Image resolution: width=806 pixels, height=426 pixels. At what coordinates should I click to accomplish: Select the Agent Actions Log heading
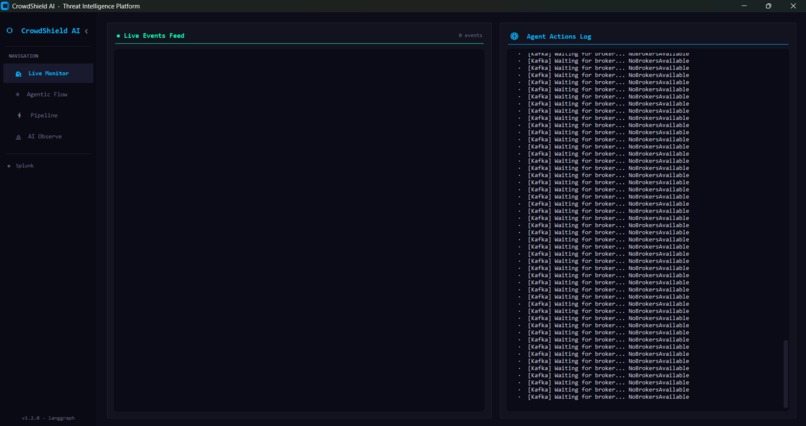pos(559,36)
